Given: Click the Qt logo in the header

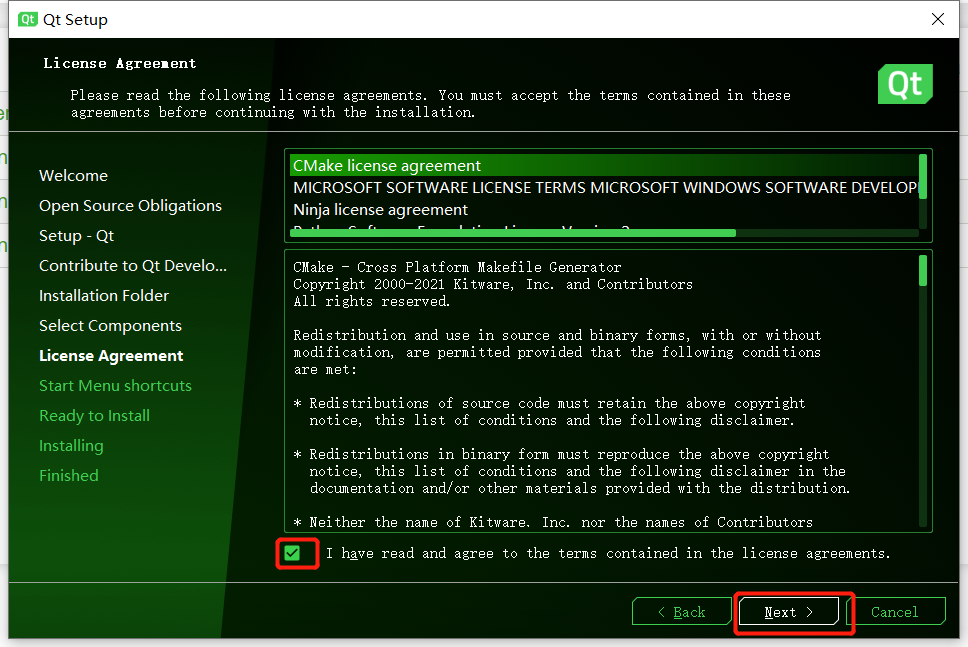Looking at the screenshot, I should click(905, 84).
